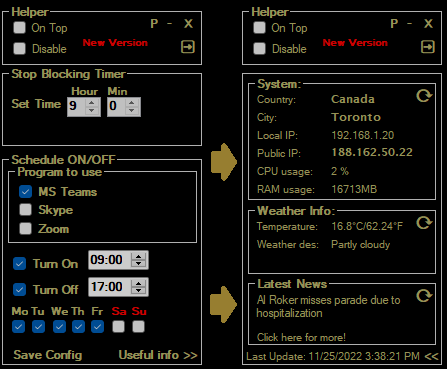Expand Useful info >> panel
The height and width of the screenshot is (369, 447).
[x=158, y=355]
